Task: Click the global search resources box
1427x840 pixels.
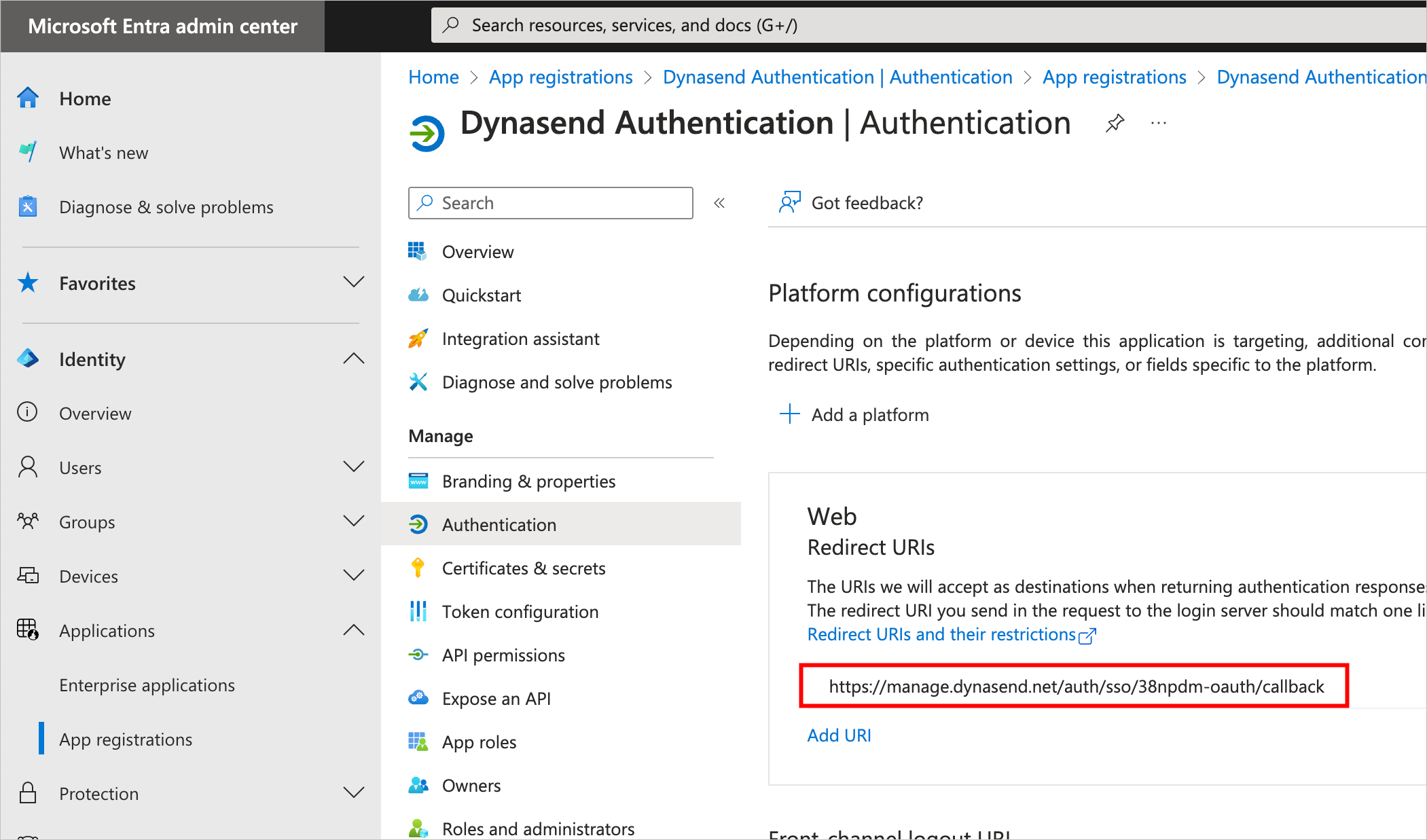Action: 928,25
